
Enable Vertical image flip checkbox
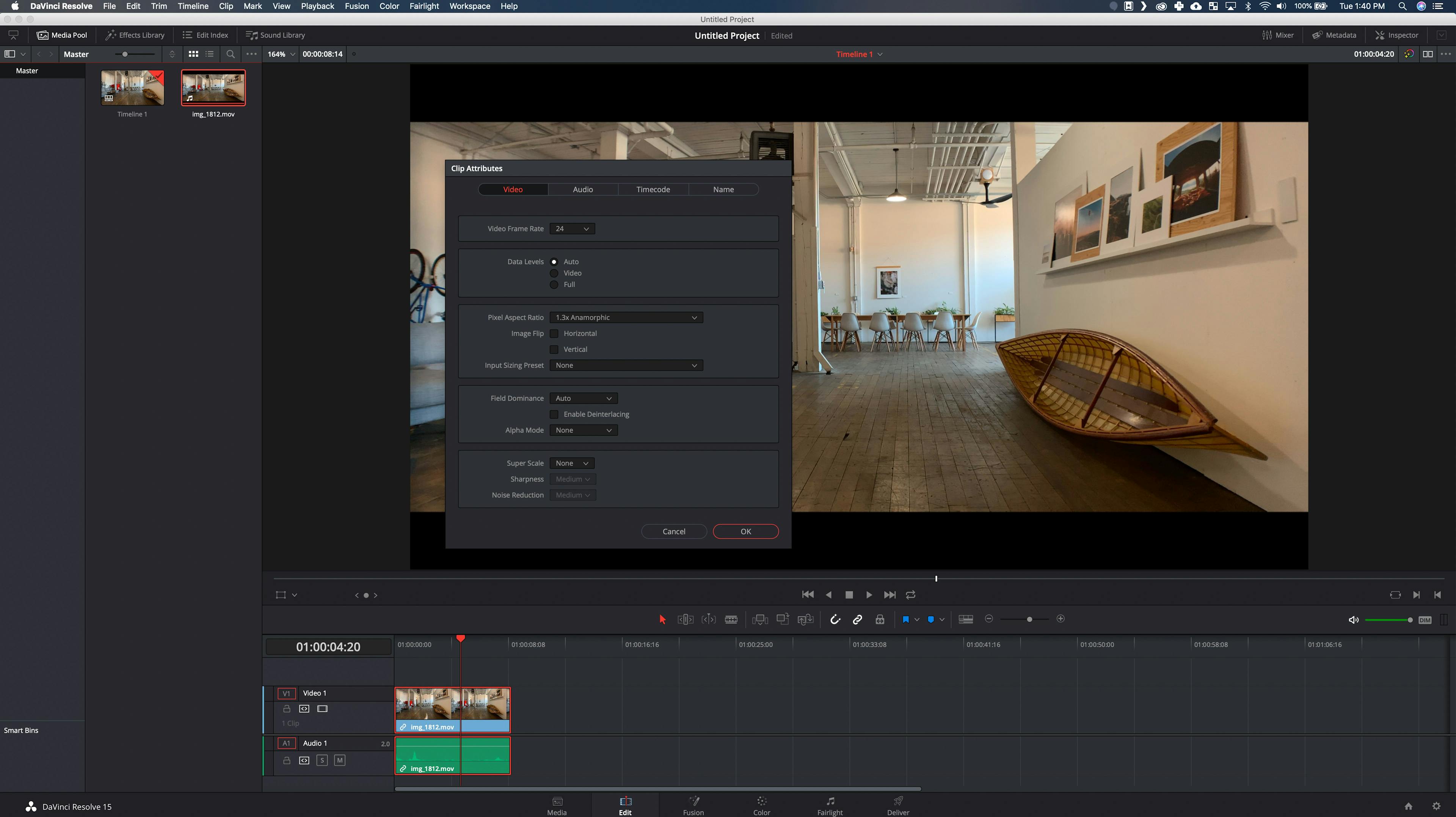pyautogui.click(x=554, y=349)
